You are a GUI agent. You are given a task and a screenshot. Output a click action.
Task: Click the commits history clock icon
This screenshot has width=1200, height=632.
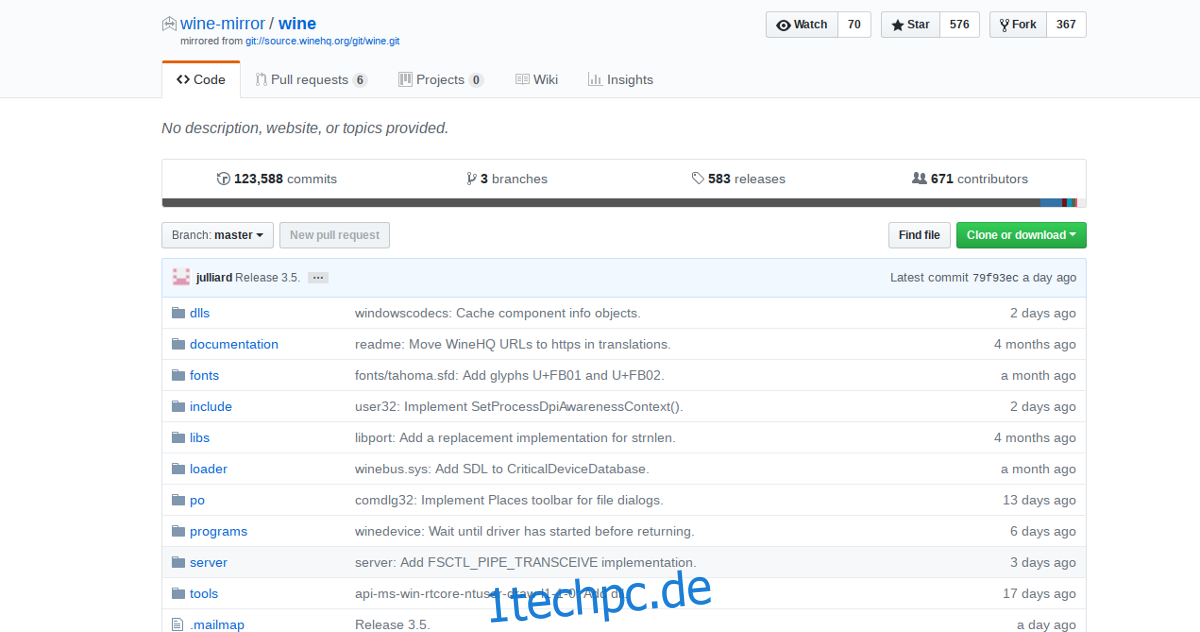click(x=223, y=179)
